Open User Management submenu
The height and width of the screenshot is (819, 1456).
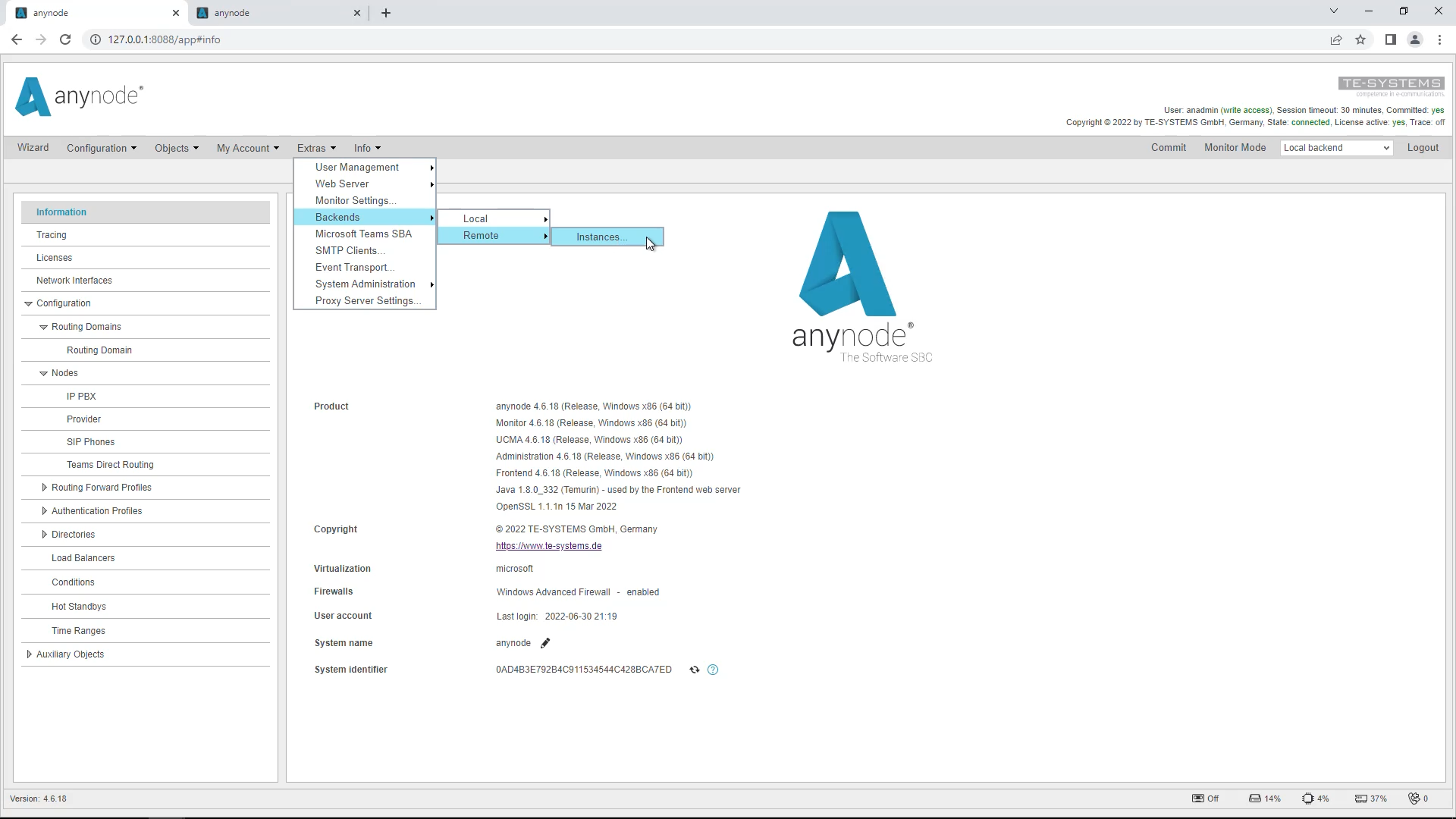(x=365, y=168)
